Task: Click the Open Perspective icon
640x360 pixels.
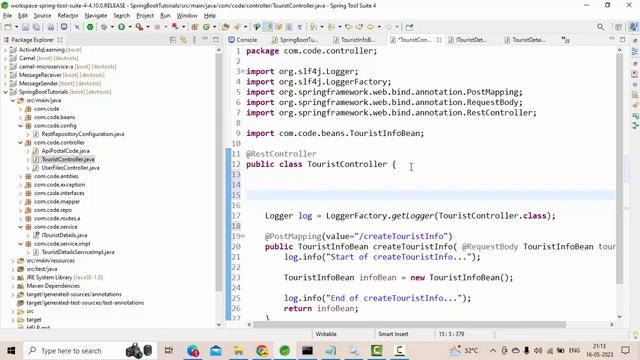Action: (x=619, y=27)
